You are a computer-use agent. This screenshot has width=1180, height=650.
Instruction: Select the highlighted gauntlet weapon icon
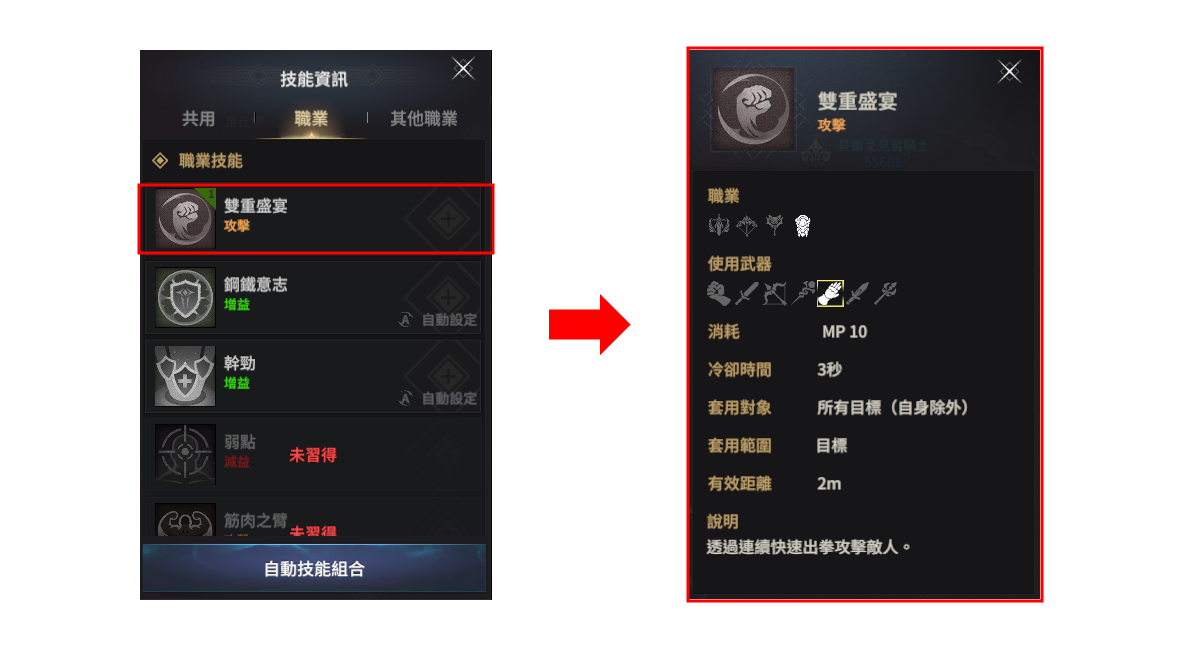(830, 293)
